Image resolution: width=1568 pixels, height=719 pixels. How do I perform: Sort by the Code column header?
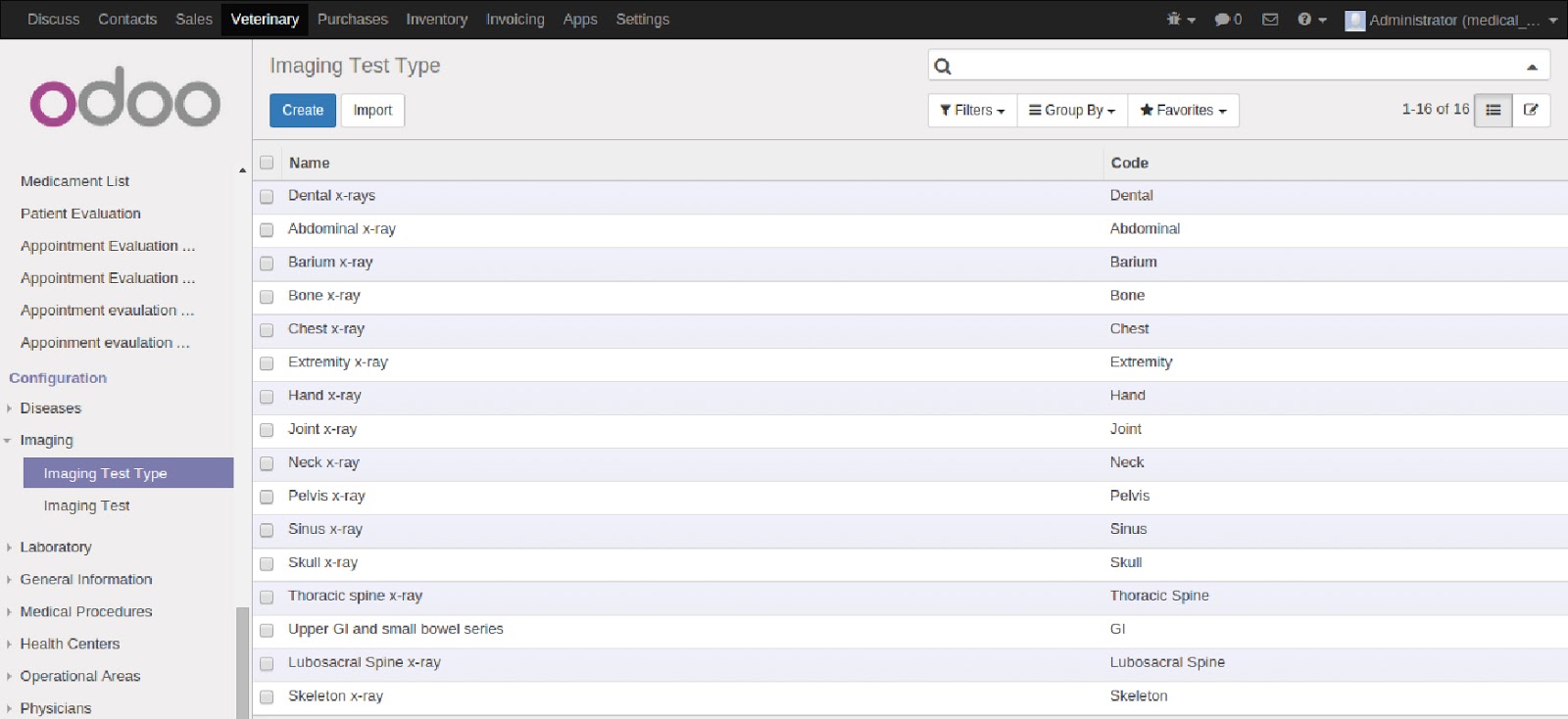pyautogui.click(x=1129, y=163)
